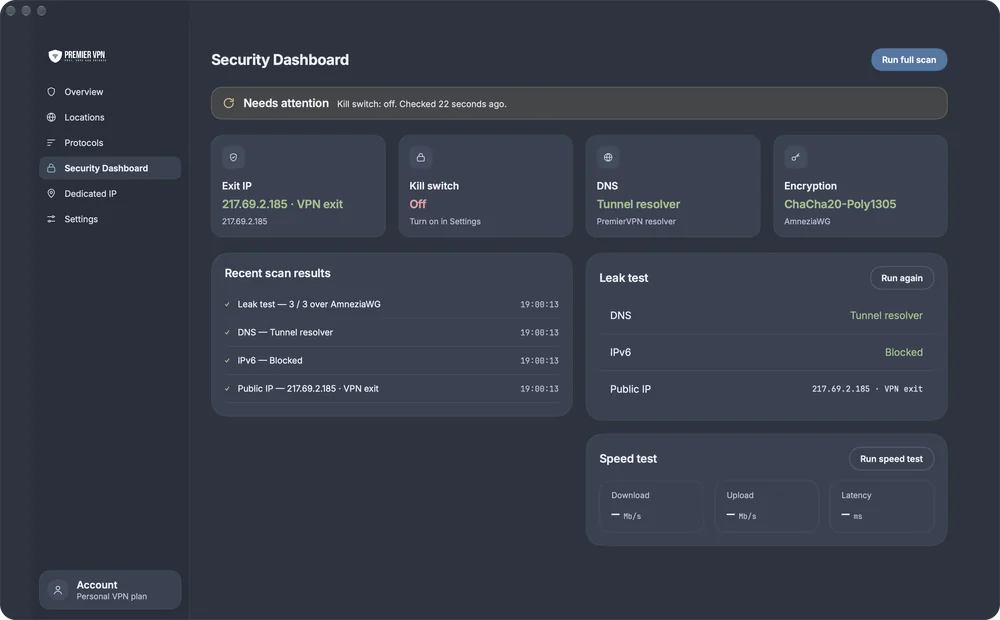The width and height of the screenshot is (1000, 620).
Task: Click the Dedicated IP pin icon
Action: click(51, 193)
